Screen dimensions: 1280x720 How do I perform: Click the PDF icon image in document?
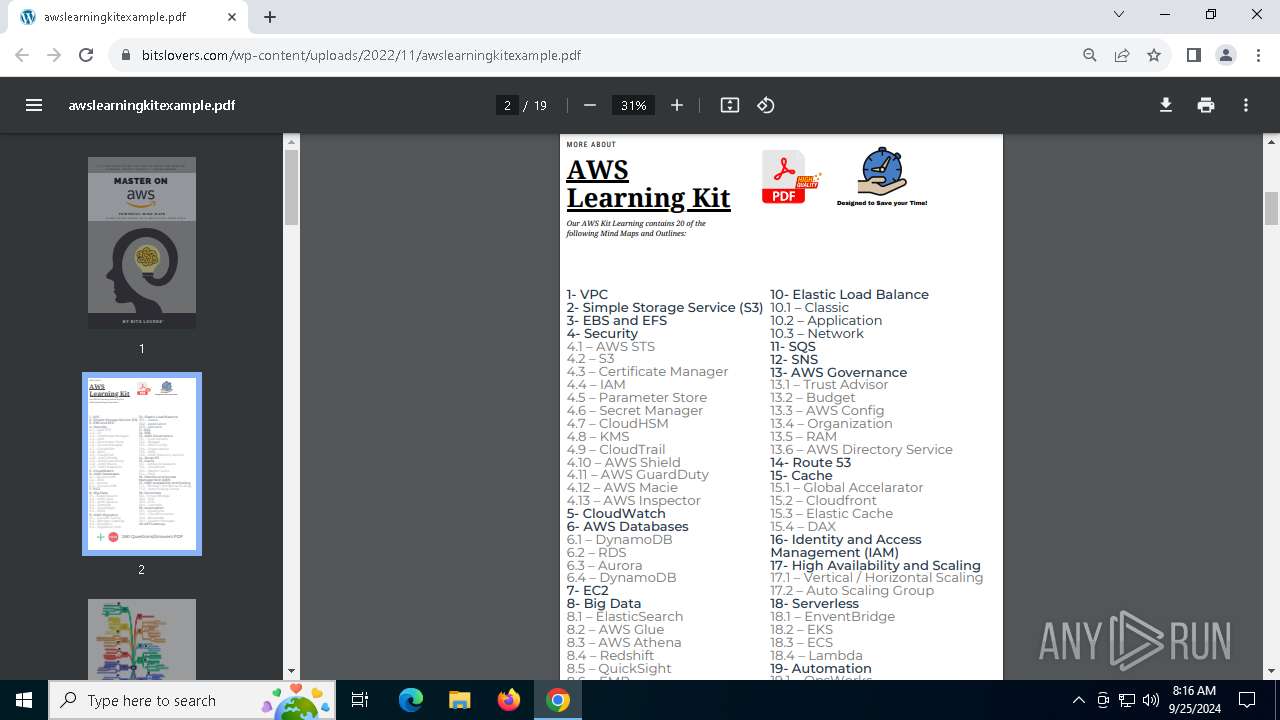[790, 177]
